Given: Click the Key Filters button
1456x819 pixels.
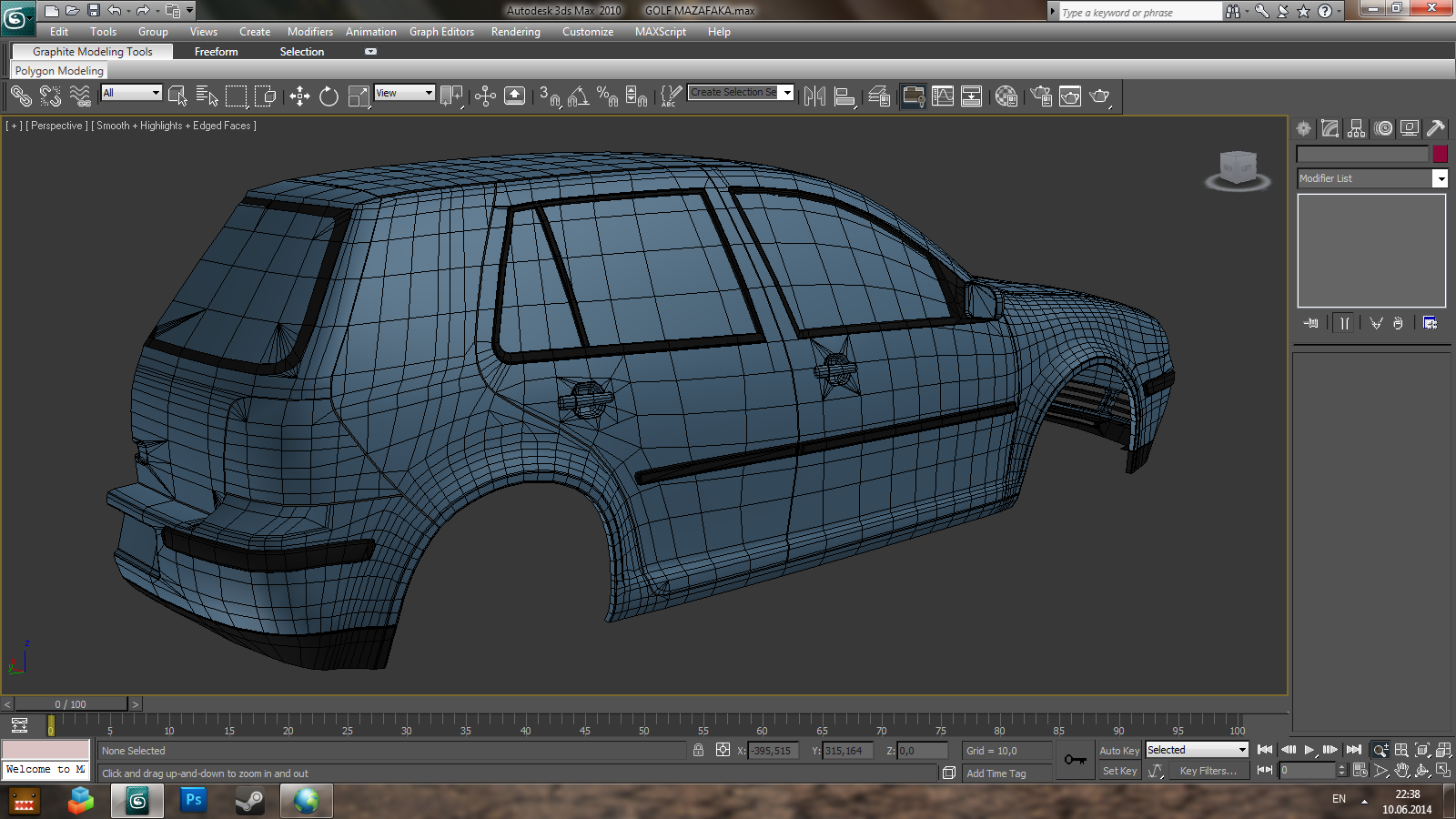Looking at the screenshot, I should coord(1208,771).
